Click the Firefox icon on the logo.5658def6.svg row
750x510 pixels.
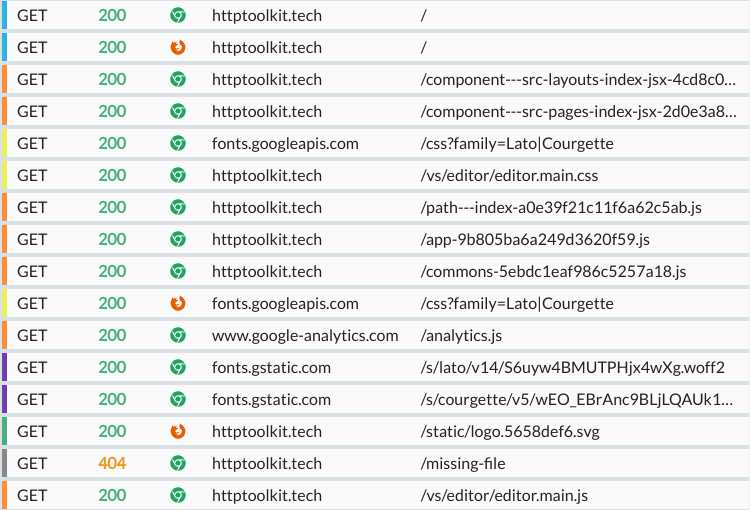tap(178, 432)
